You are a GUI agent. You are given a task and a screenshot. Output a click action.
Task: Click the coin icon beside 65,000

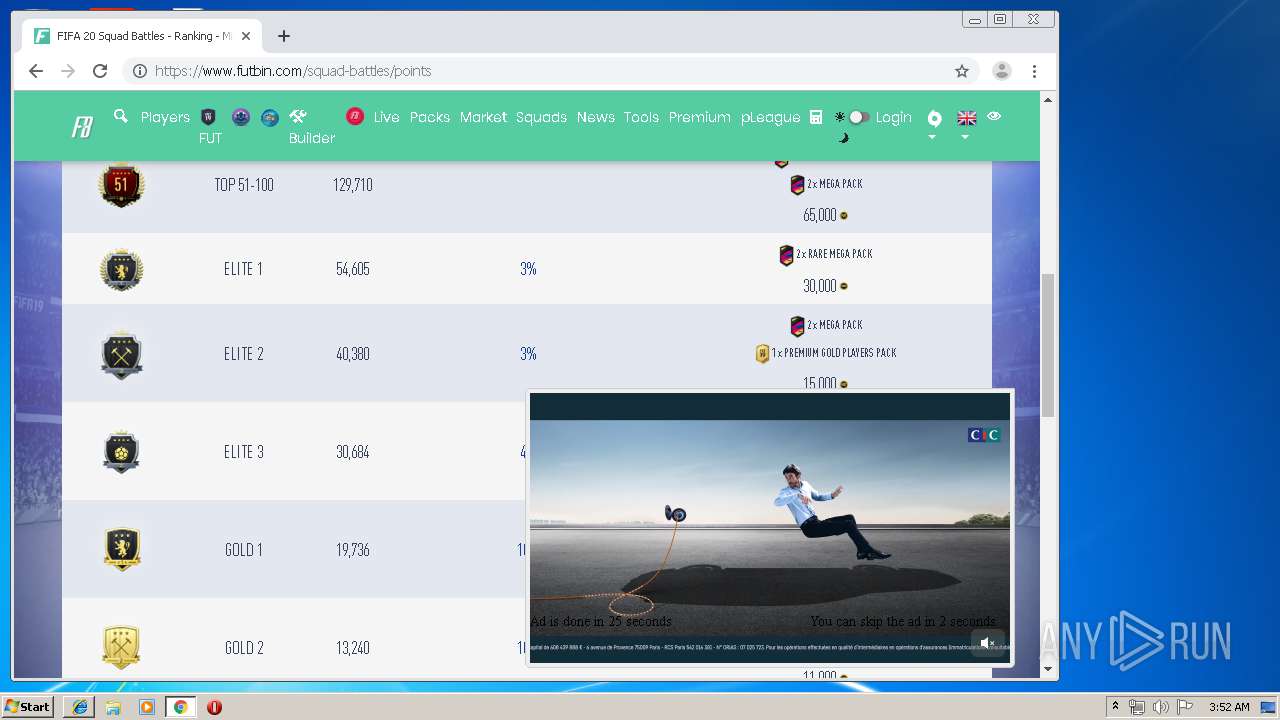[x=843, y=215]
